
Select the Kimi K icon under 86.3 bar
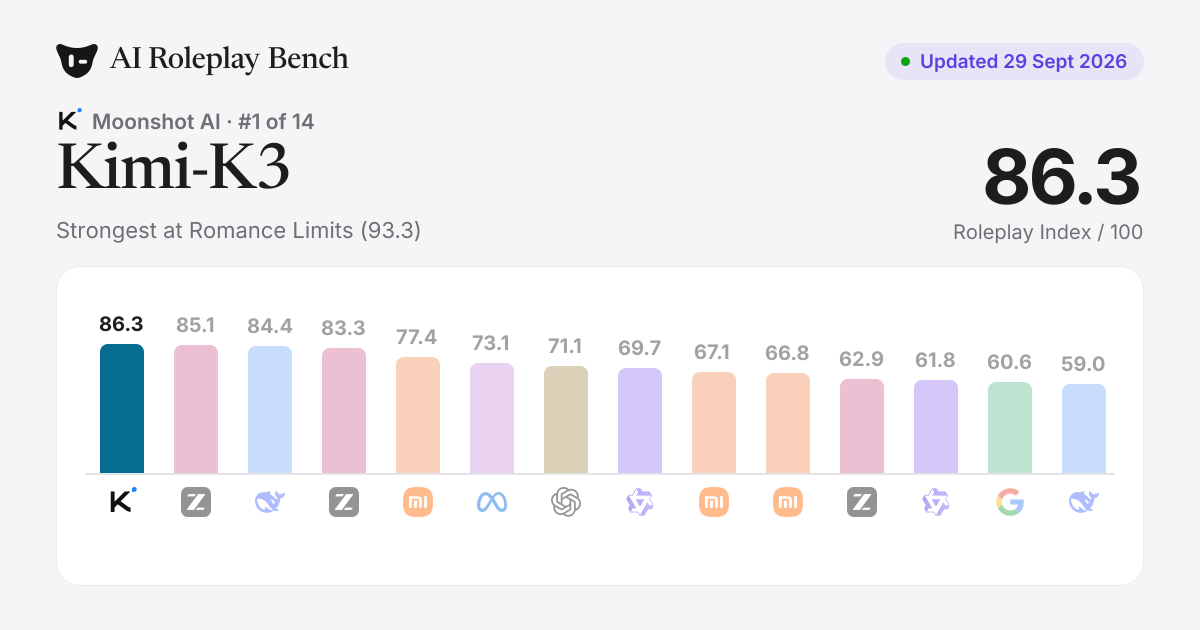click(122, 501)
